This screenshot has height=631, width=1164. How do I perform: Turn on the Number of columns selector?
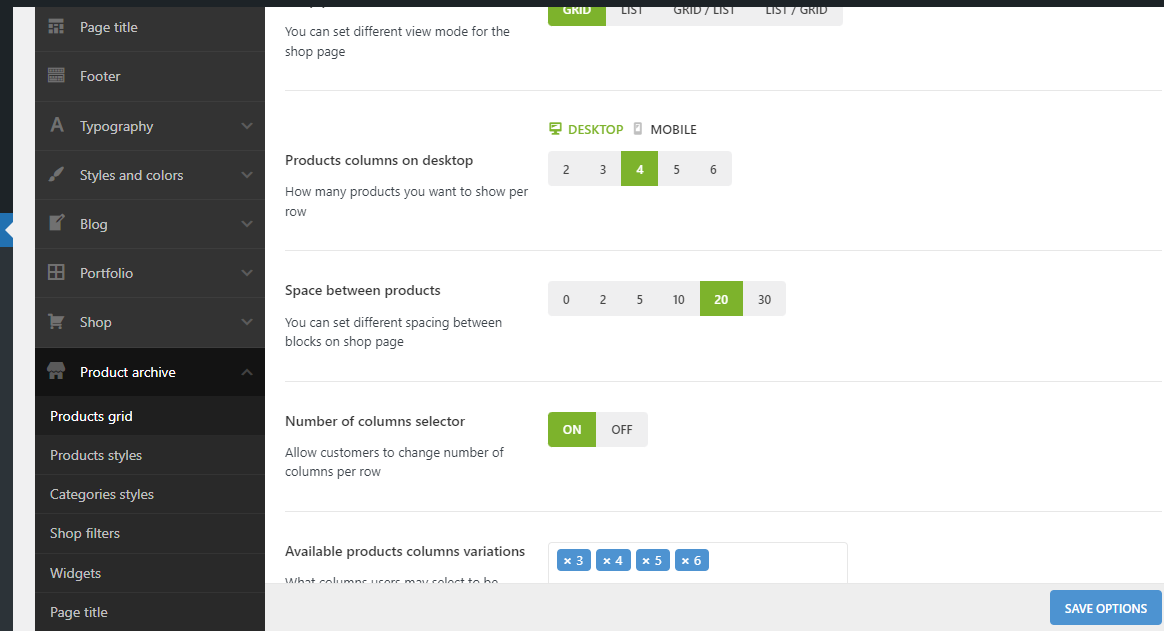(x=572, y=430)
